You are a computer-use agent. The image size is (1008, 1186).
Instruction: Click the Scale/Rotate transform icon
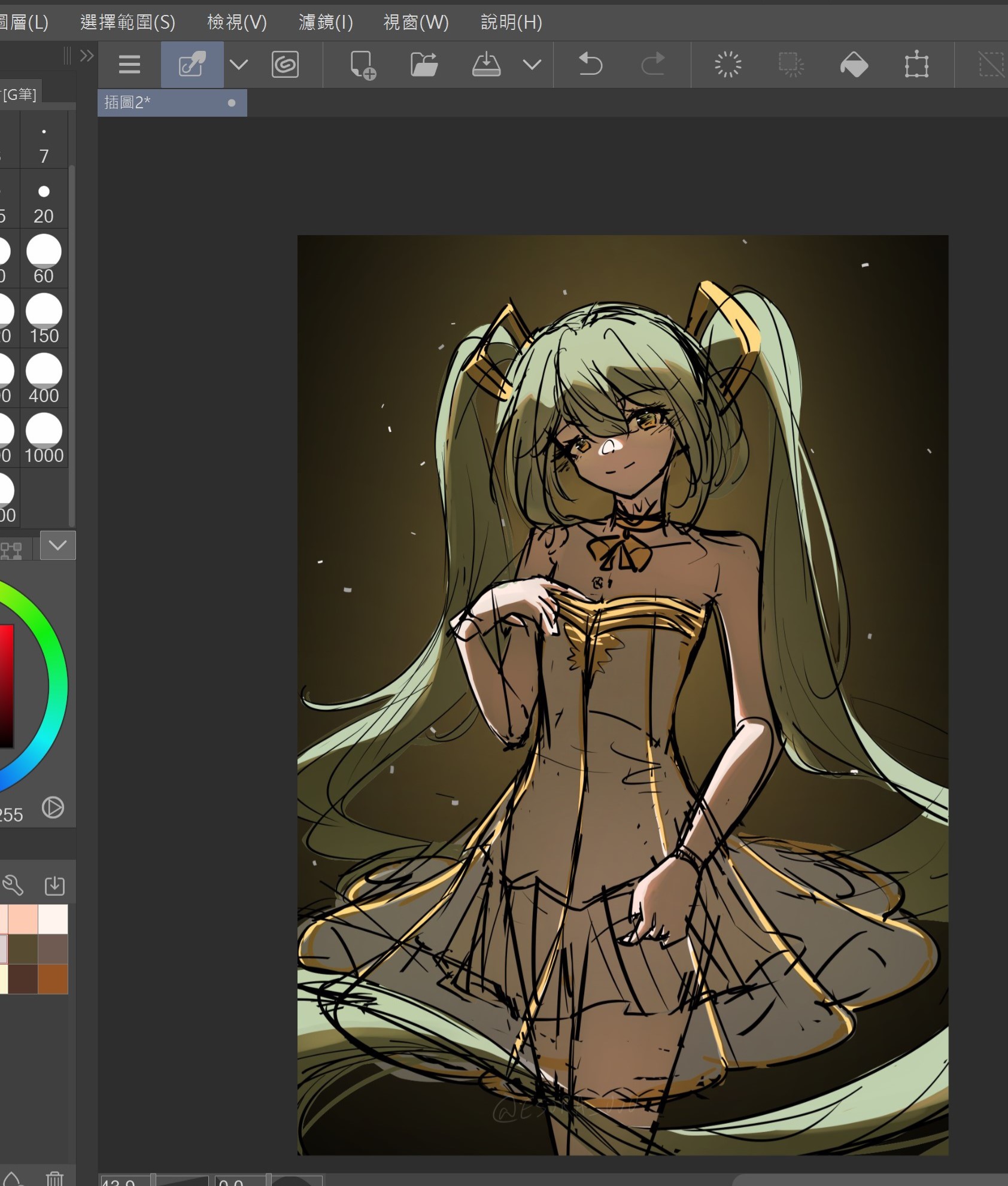[916, 64]
